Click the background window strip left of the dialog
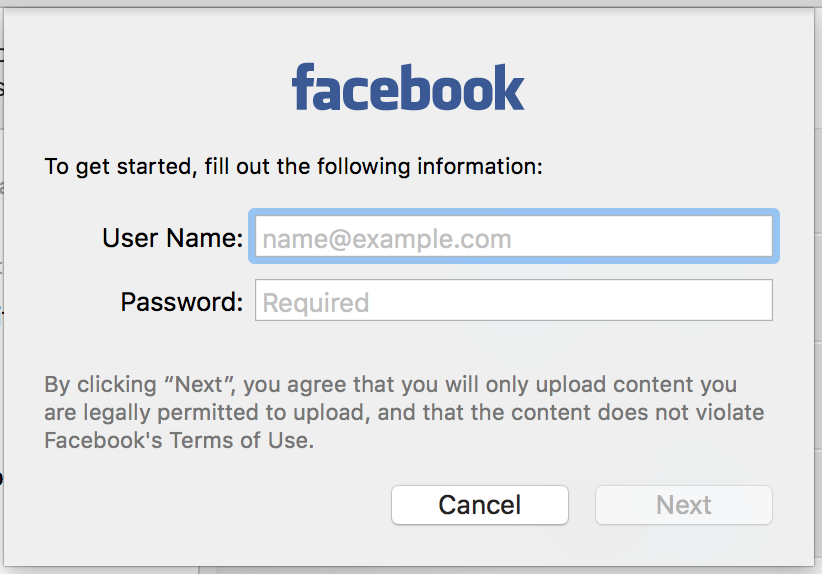The width and height of the screenshot is (822, 574). [x=2, y=262]
